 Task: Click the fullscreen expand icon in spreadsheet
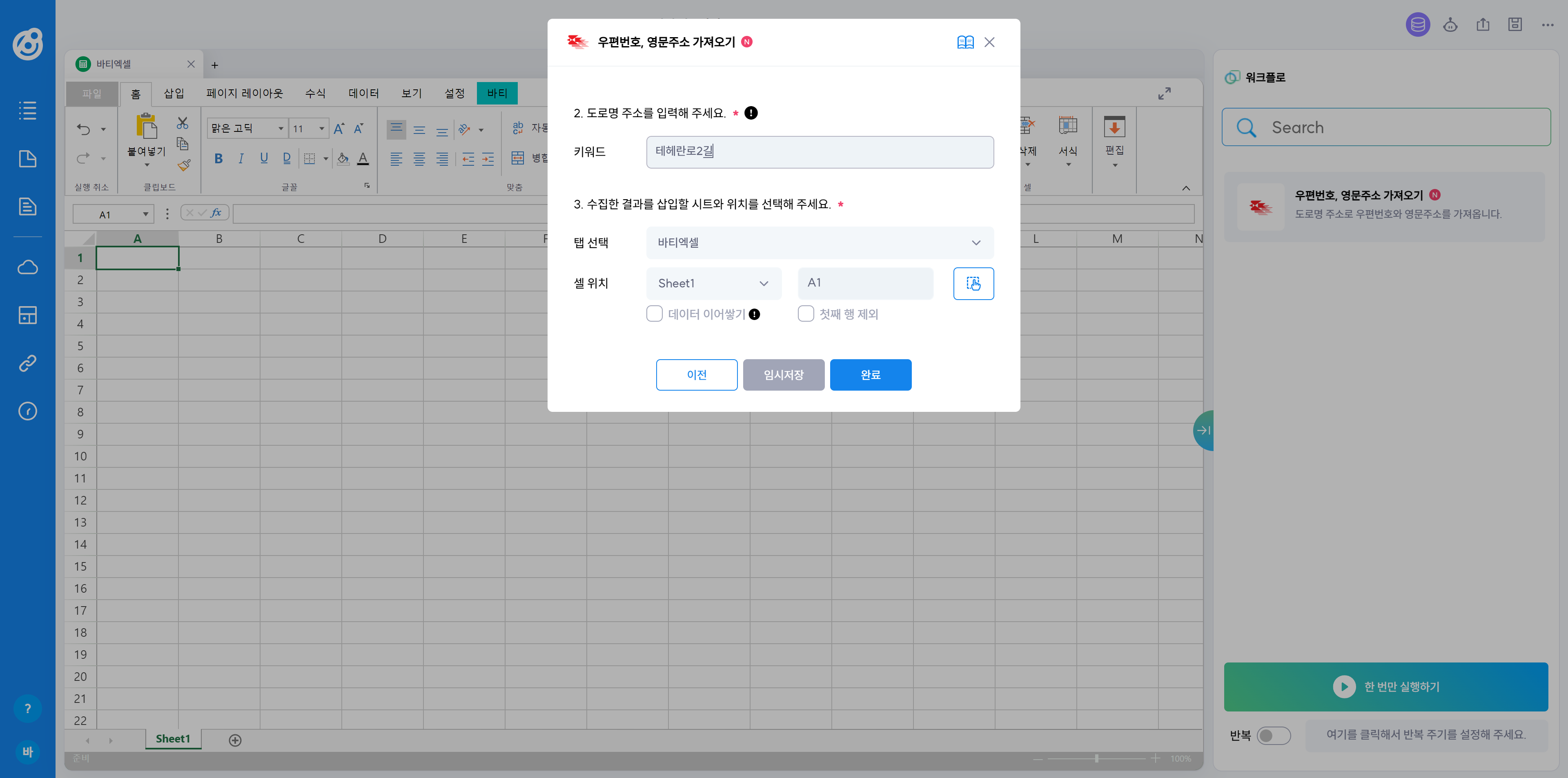pyautogui.click(x=1165, y=93)
